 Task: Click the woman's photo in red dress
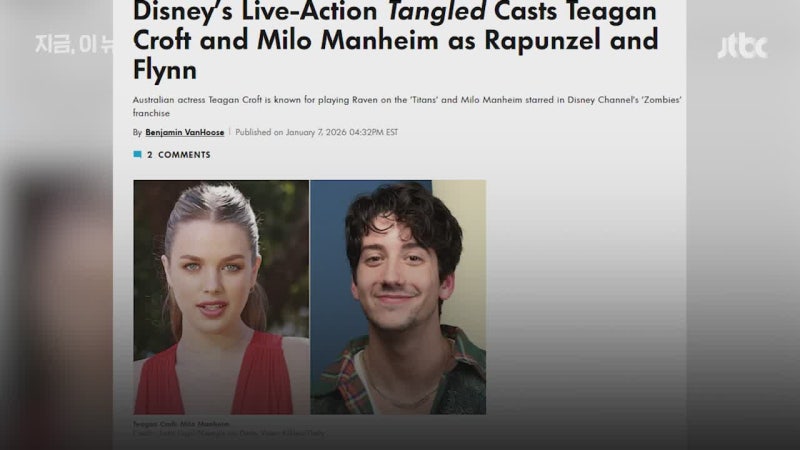tap(221, 297)
